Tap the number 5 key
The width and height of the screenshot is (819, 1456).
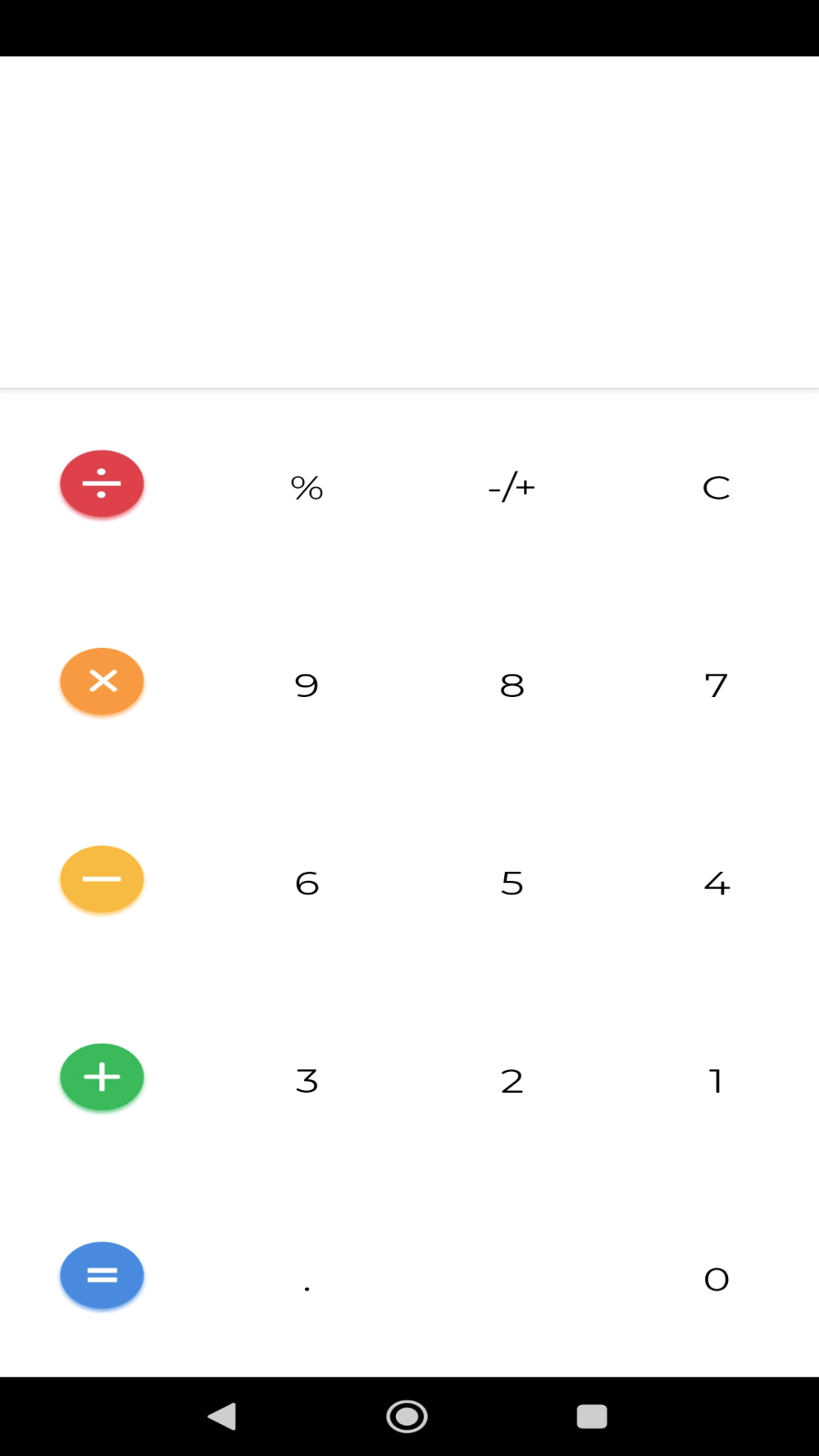[x=511, y=883]
